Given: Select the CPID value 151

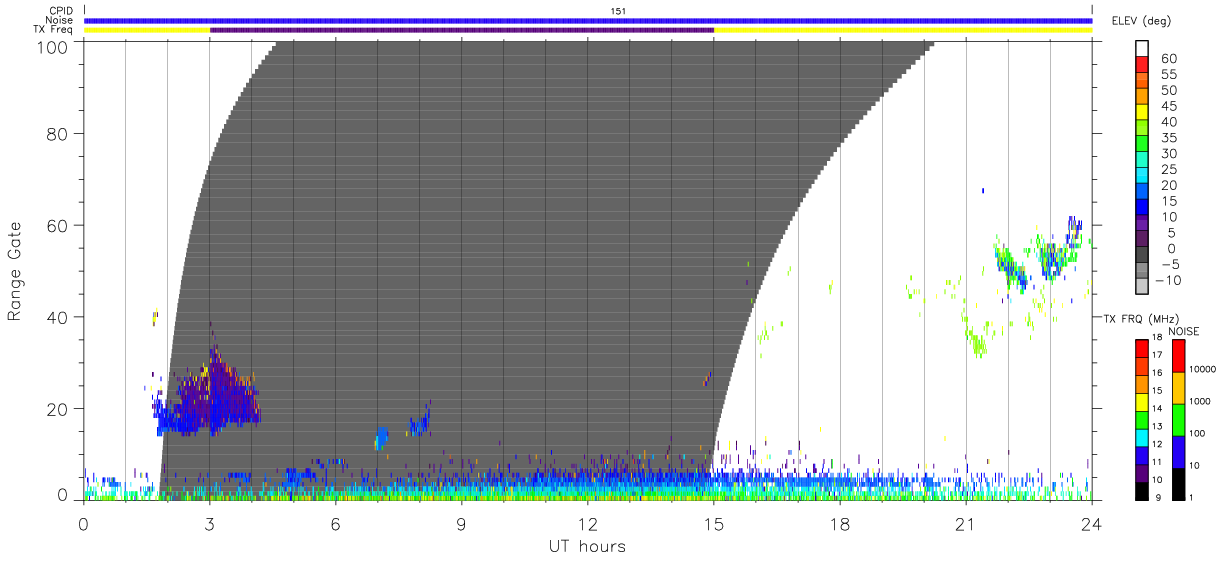Looking at the screenshot, I should pos(618,11).
